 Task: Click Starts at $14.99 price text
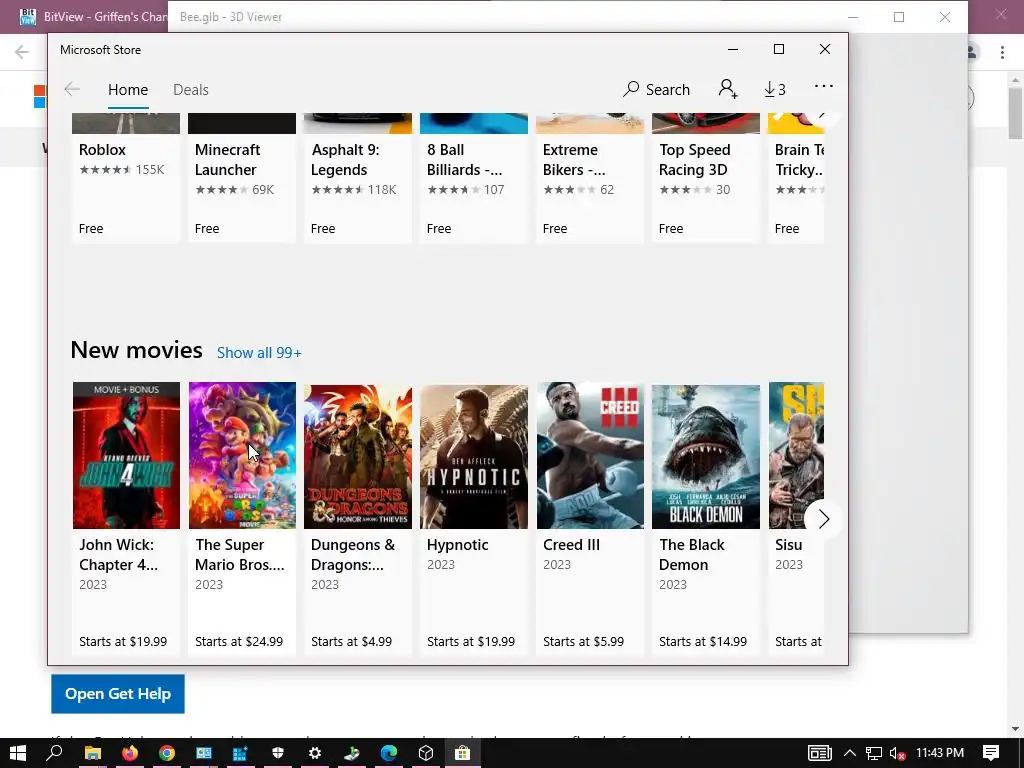click(x=703, y=642)
